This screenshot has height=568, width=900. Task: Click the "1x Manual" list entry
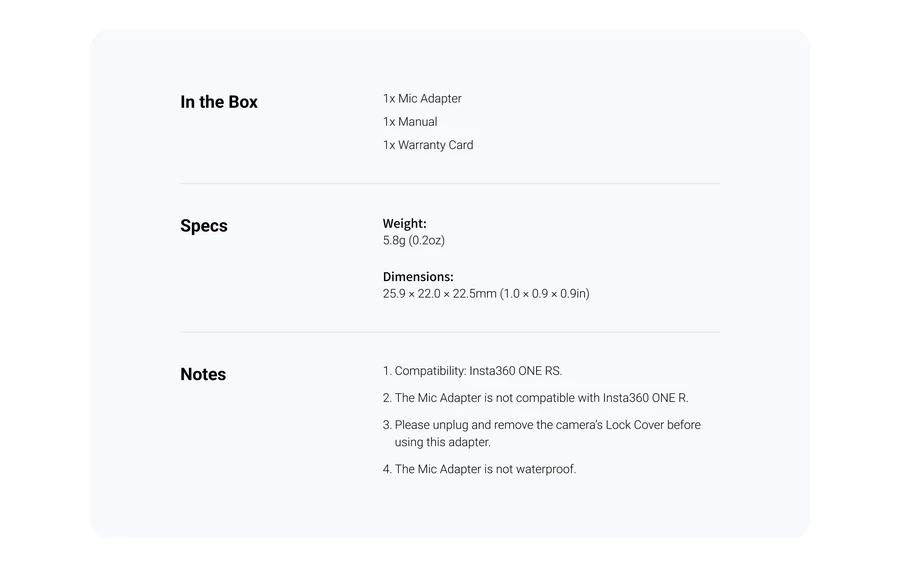(410, 122)
